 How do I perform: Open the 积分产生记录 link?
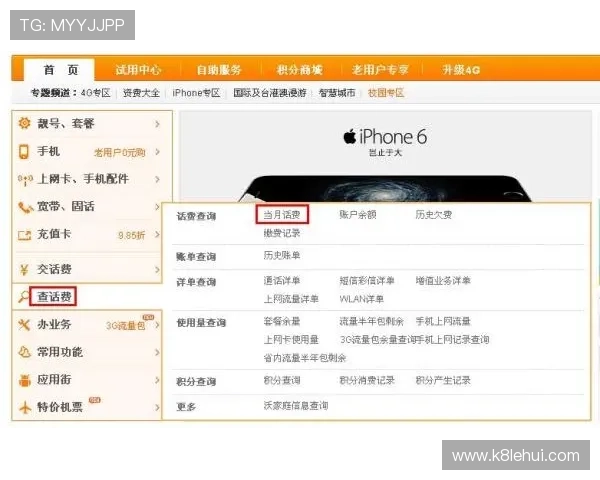[443, 380]
